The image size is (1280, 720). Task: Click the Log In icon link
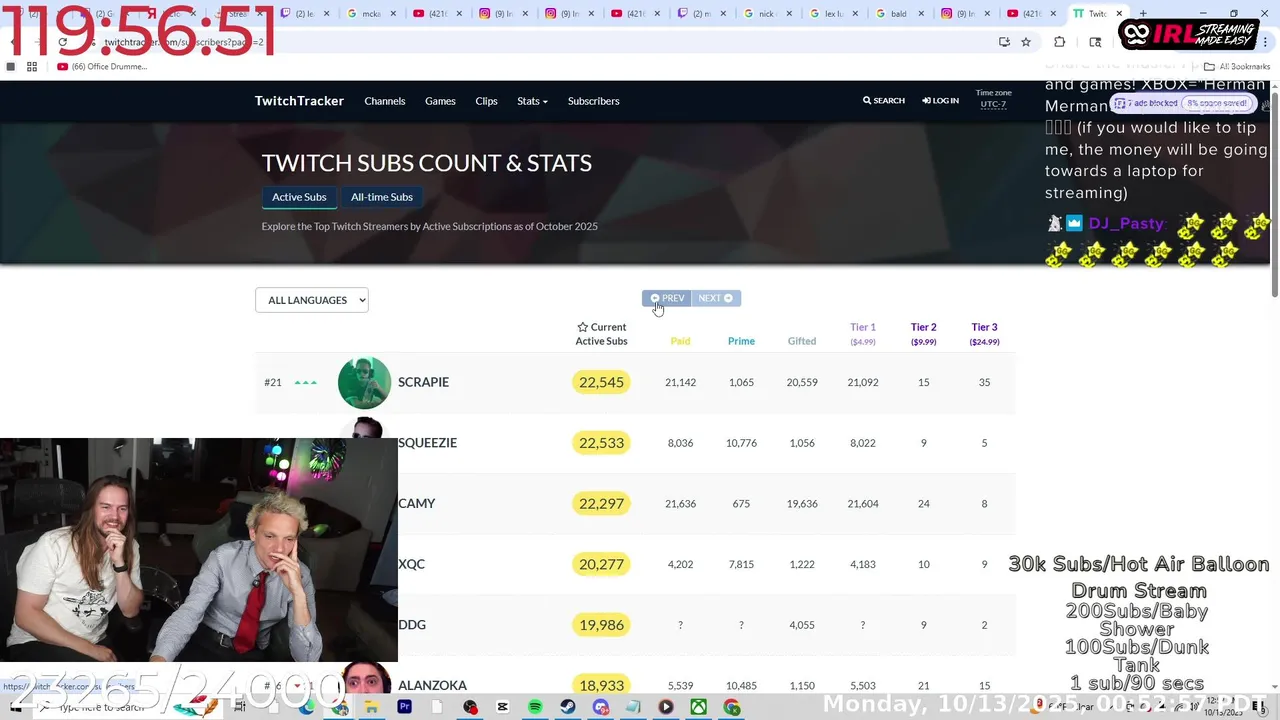[941, 101]
